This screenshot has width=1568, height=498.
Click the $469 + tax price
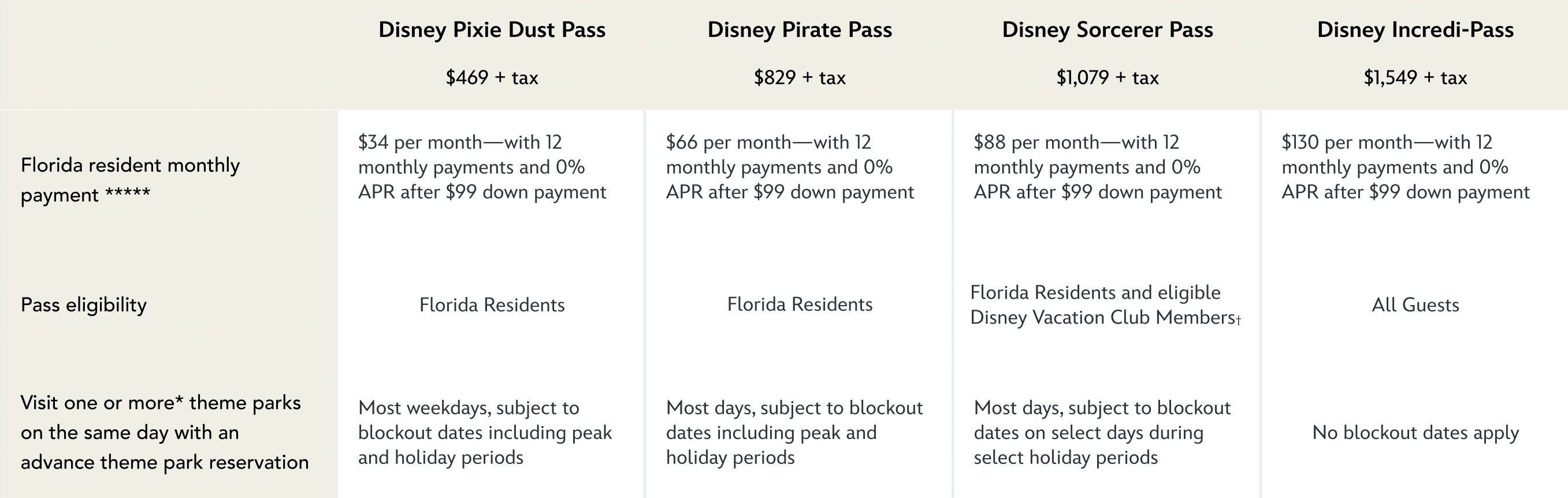pyautogui.click(x=492, y=77)
